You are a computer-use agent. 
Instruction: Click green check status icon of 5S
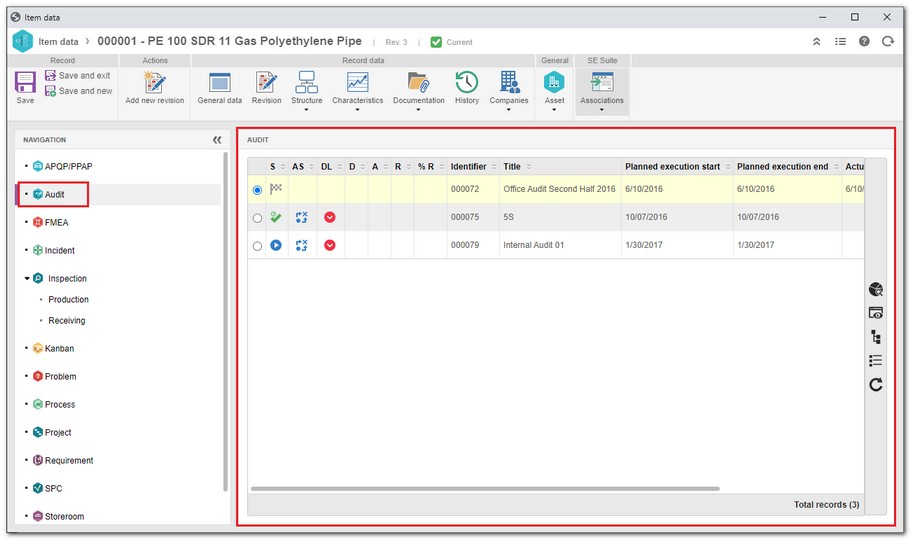pyautogui.click(x=276, y=217)
